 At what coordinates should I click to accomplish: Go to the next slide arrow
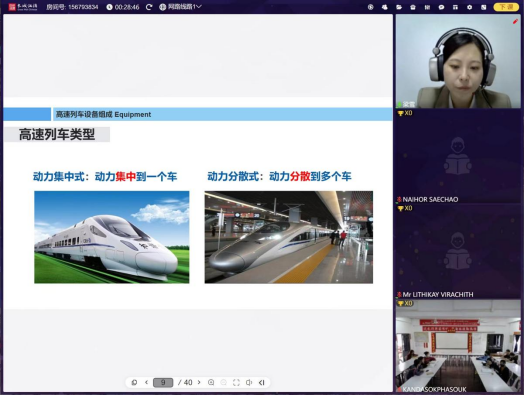[x=199, y=382]
